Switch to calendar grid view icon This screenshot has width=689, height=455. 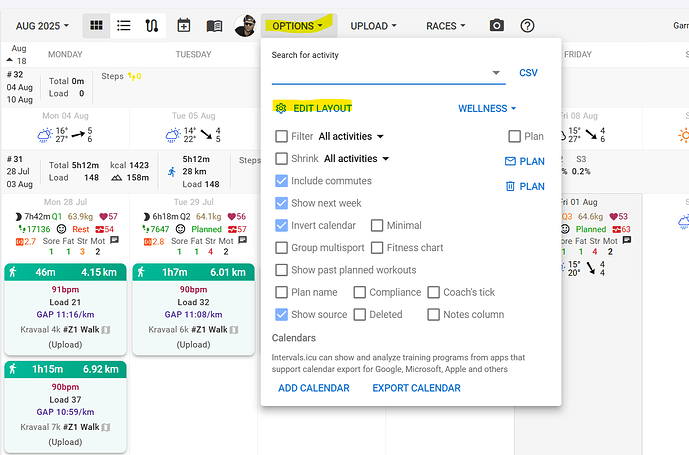tap(96, 25)
